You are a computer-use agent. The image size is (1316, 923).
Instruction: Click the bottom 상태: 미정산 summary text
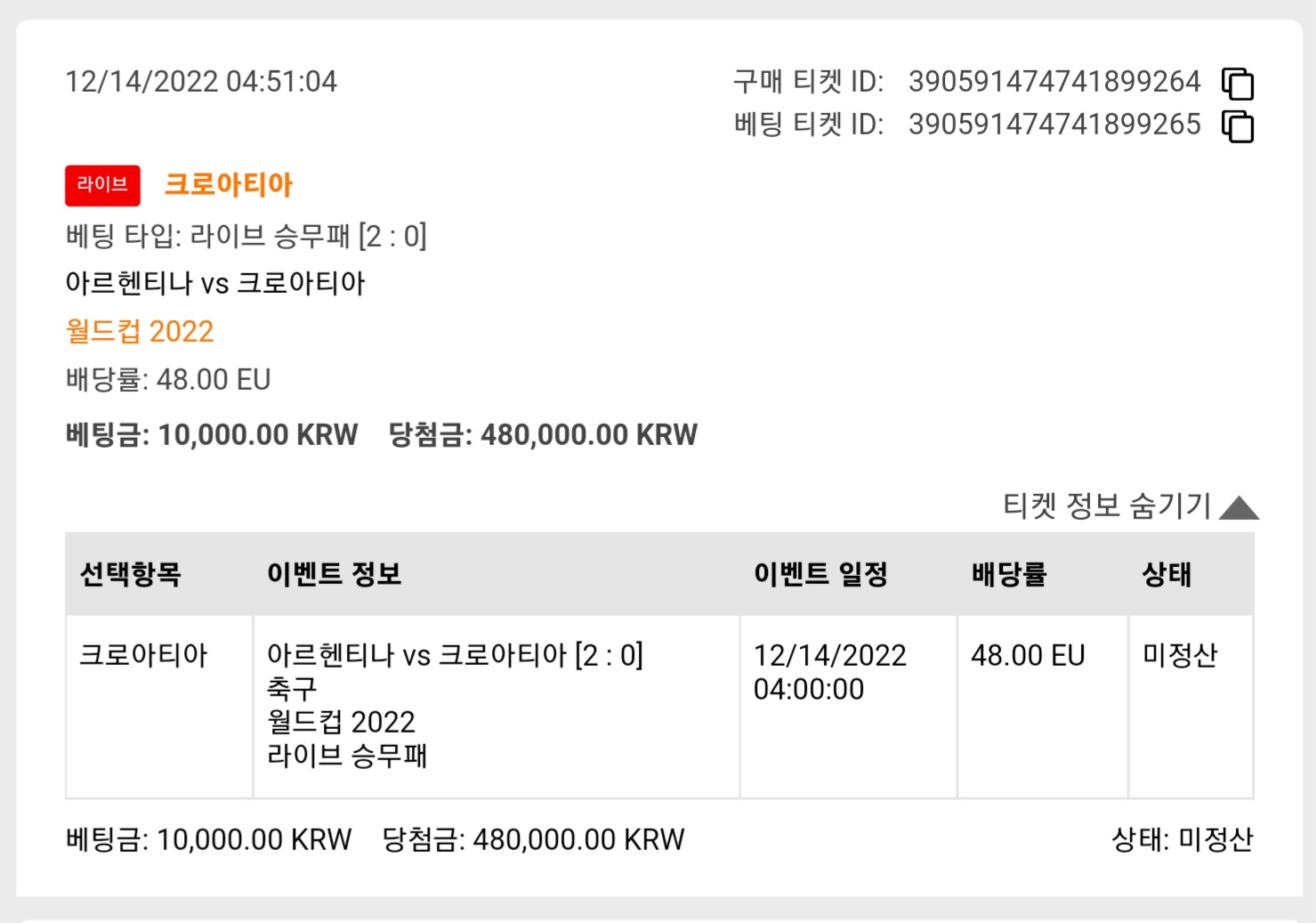pos(1182,839)
